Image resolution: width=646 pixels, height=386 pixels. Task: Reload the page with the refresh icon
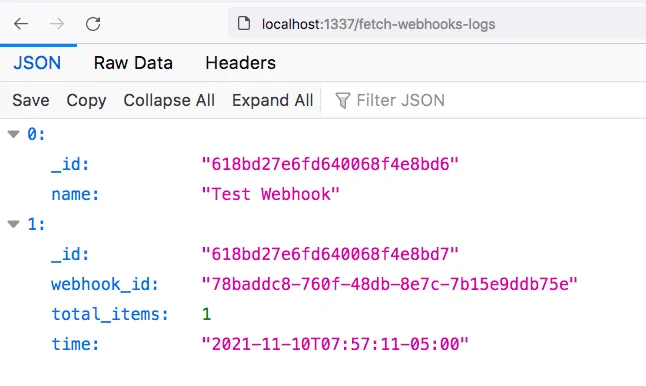point(93,24)
